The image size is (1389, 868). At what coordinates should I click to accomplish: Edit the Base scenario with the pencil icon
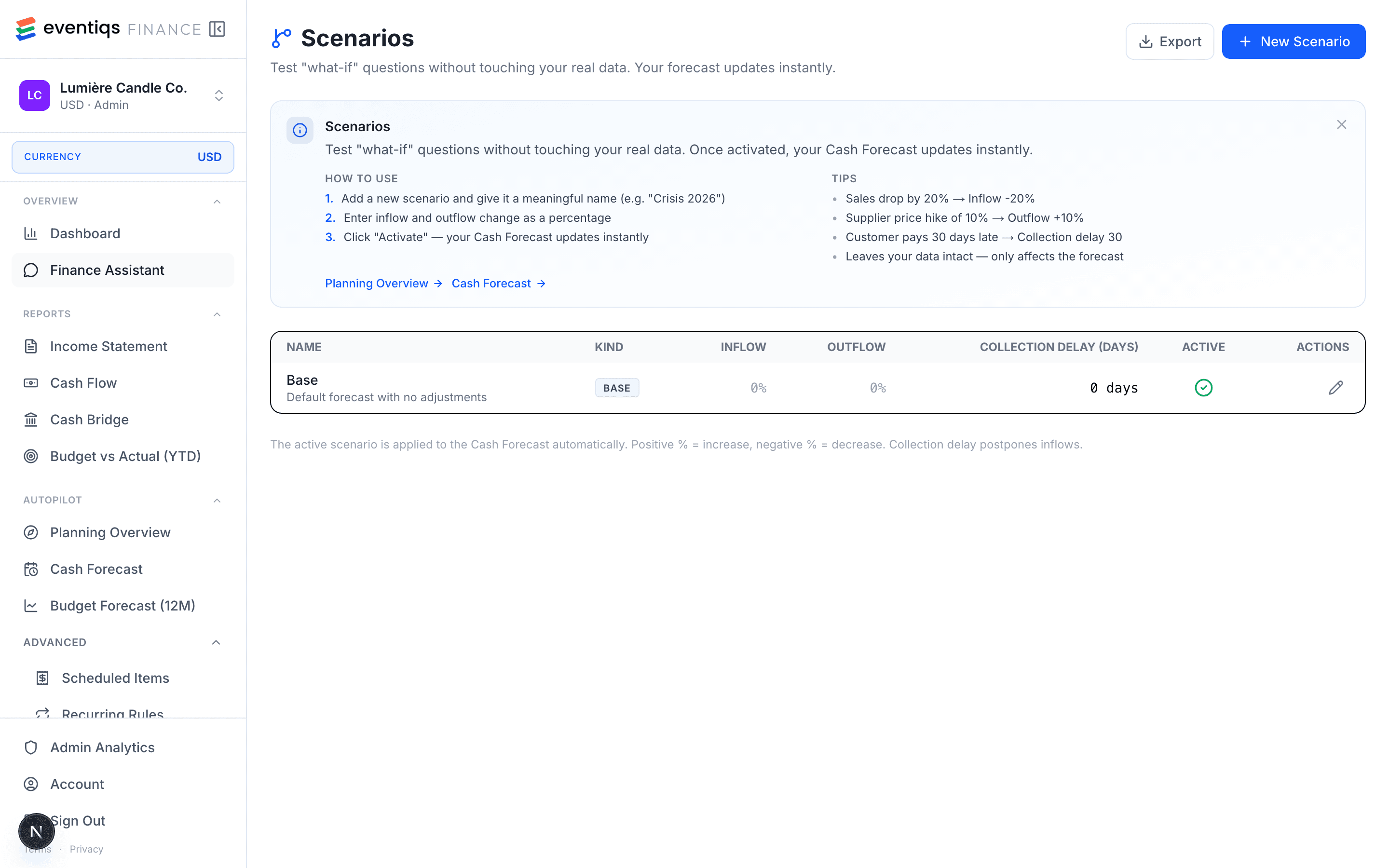coord(1335,388)
